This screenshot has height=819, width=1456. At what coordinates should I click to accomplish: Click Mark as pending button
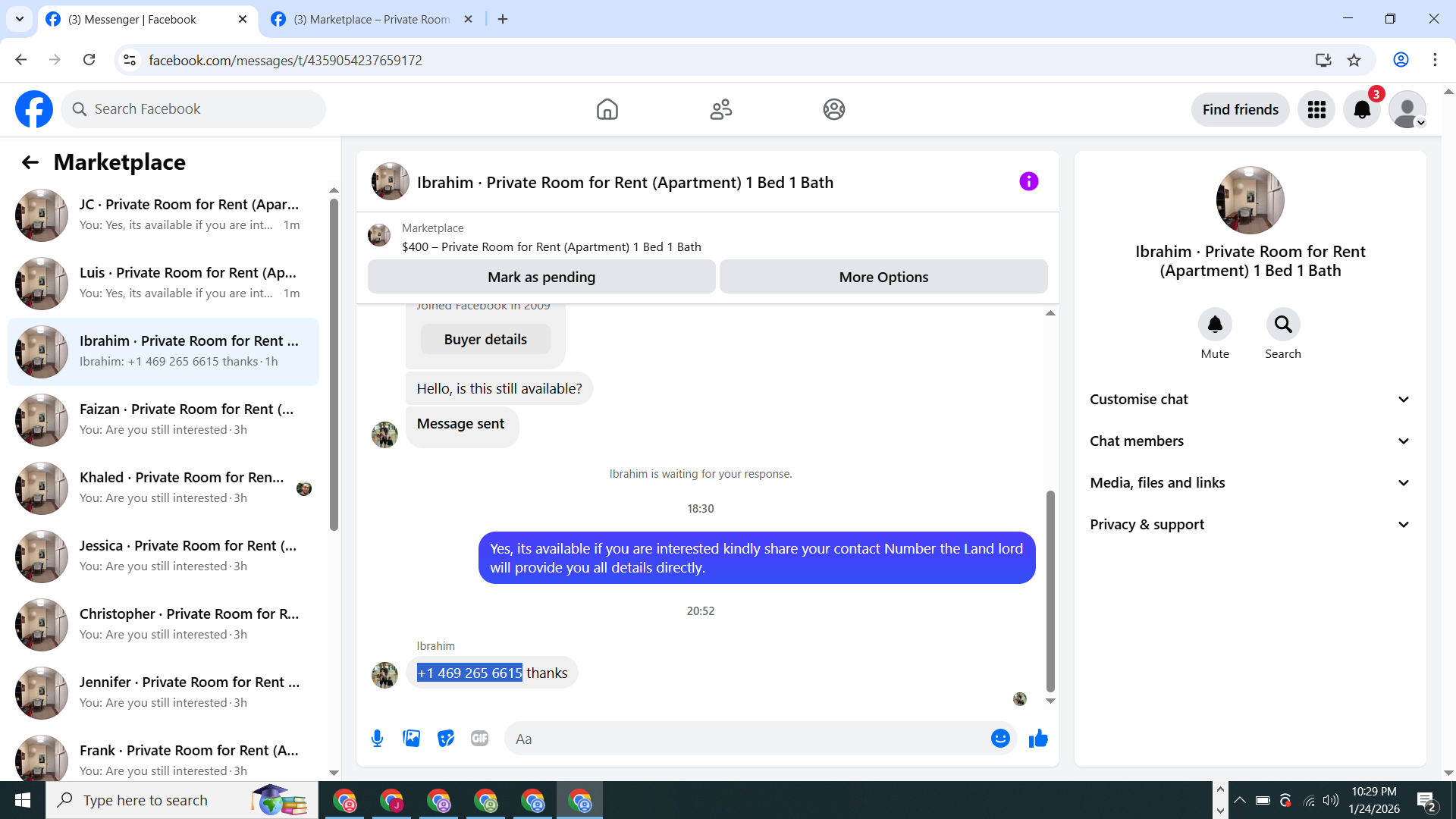click(x=541, y=277)
